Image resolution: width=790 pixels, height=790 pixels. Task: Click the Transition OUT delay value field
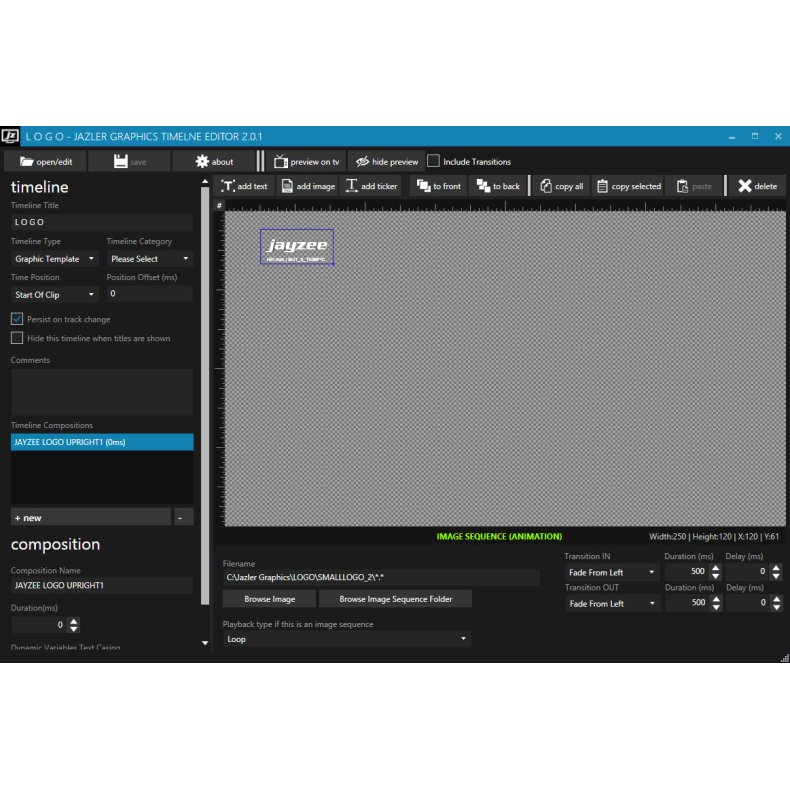coord(748,603)
